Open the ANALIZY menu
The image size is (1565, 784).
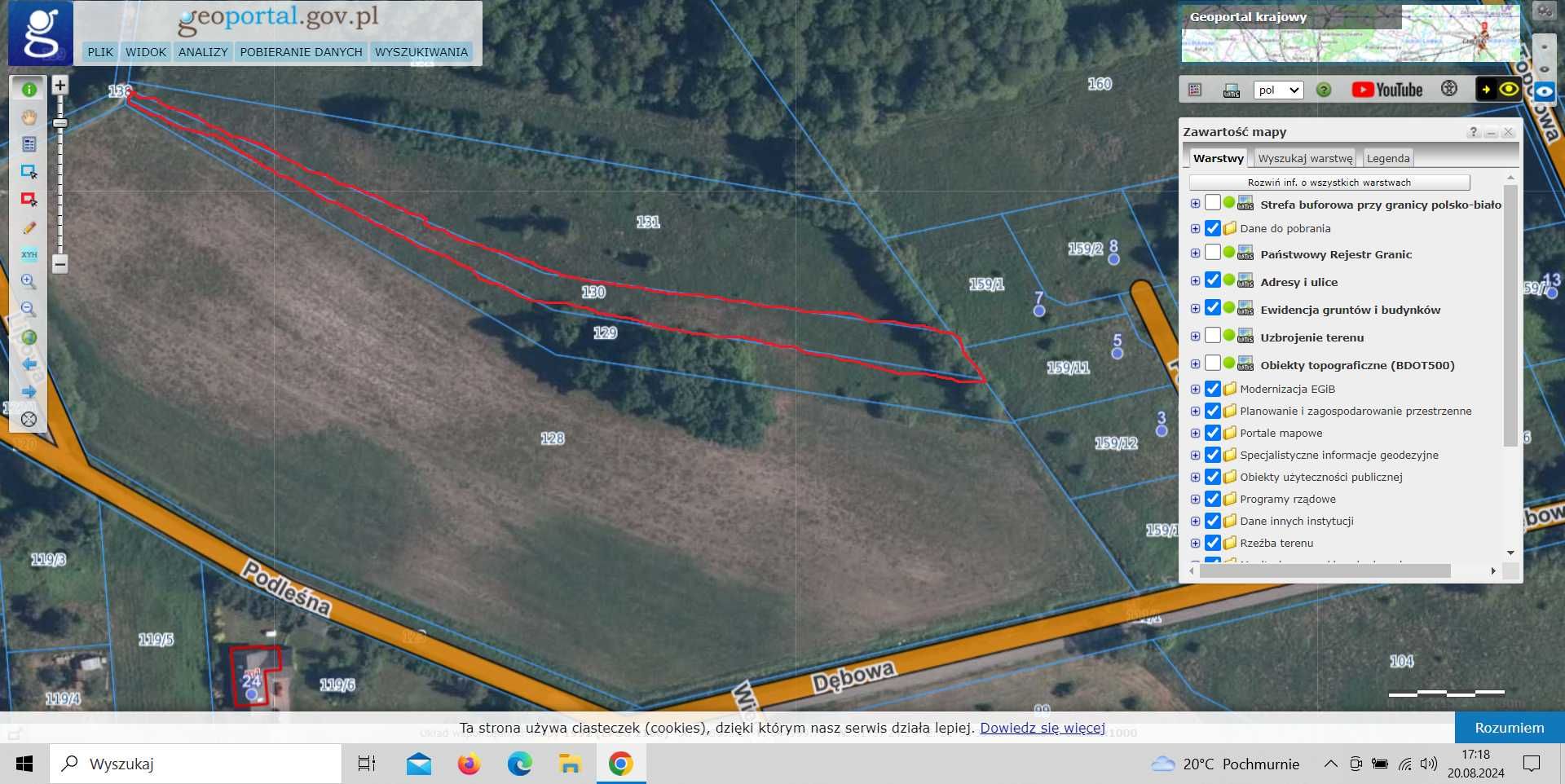203,52
